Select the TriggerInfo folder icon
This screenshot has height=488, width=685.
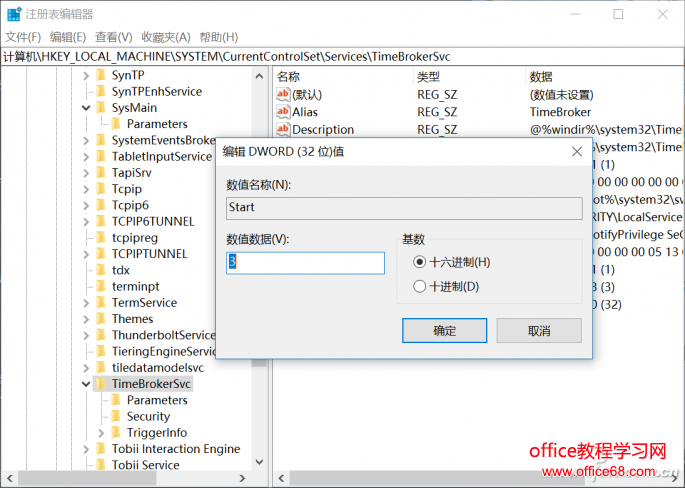pyautogui.click(x=116, y=433)
